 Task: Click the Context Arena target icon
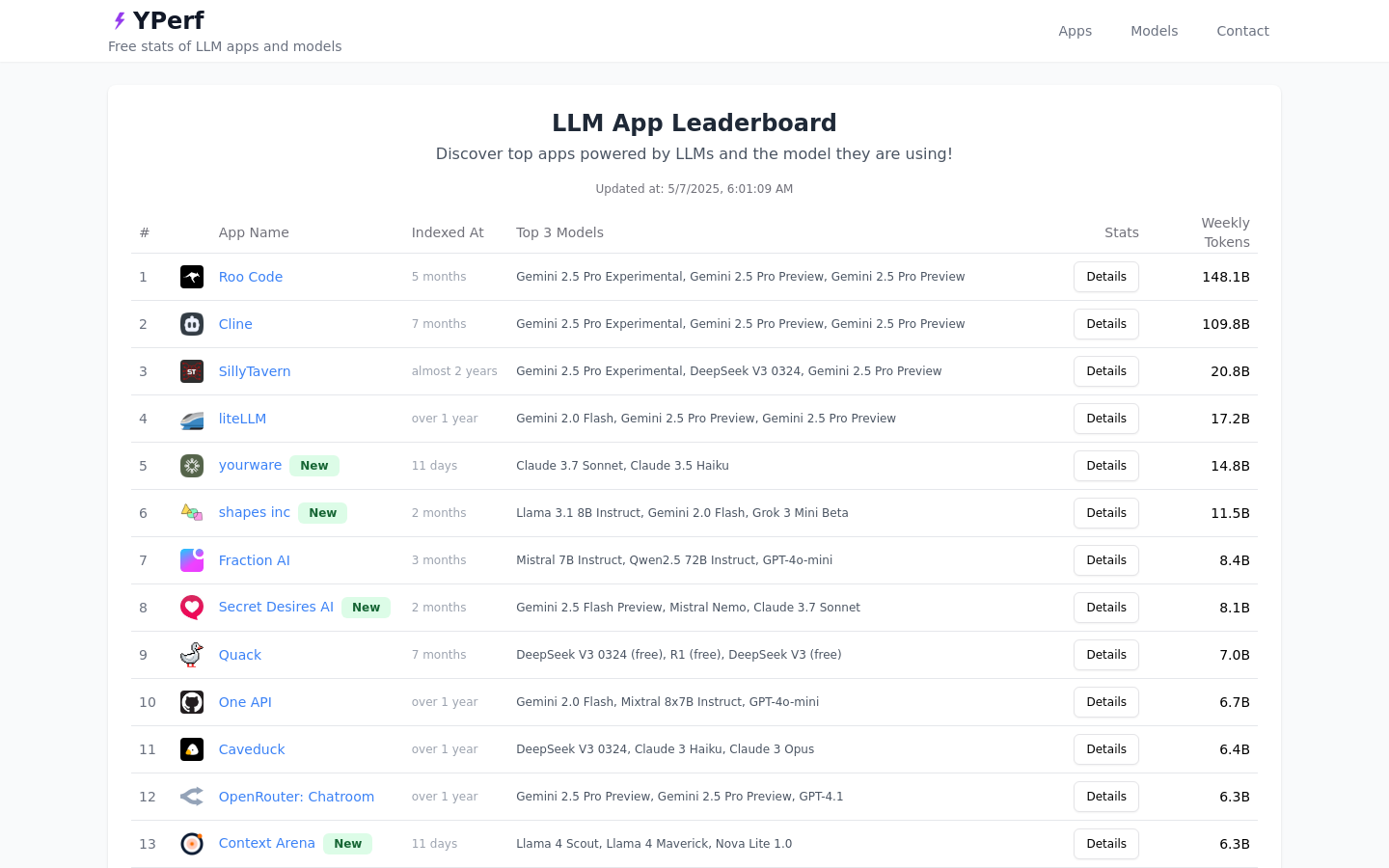pyautogui.click(x=192, y=844)
